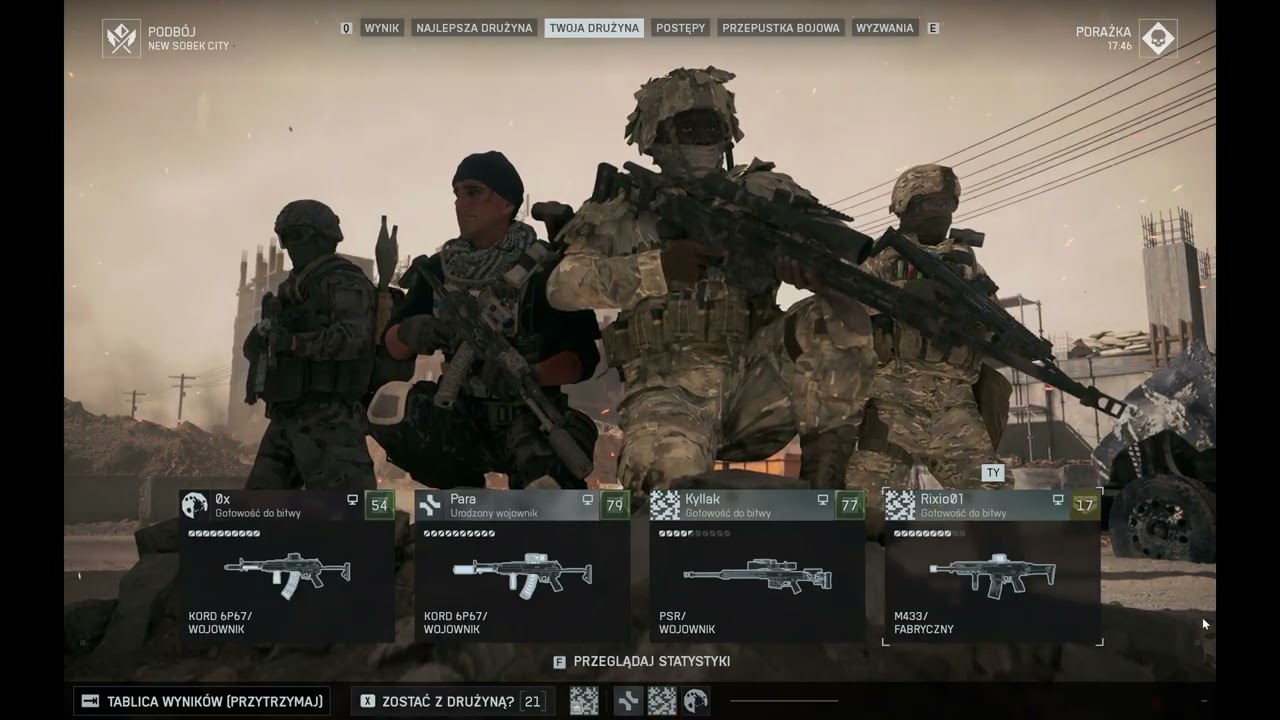Click third squad member icon in bottom bar
1280x720 pixels.
point(662,701)
